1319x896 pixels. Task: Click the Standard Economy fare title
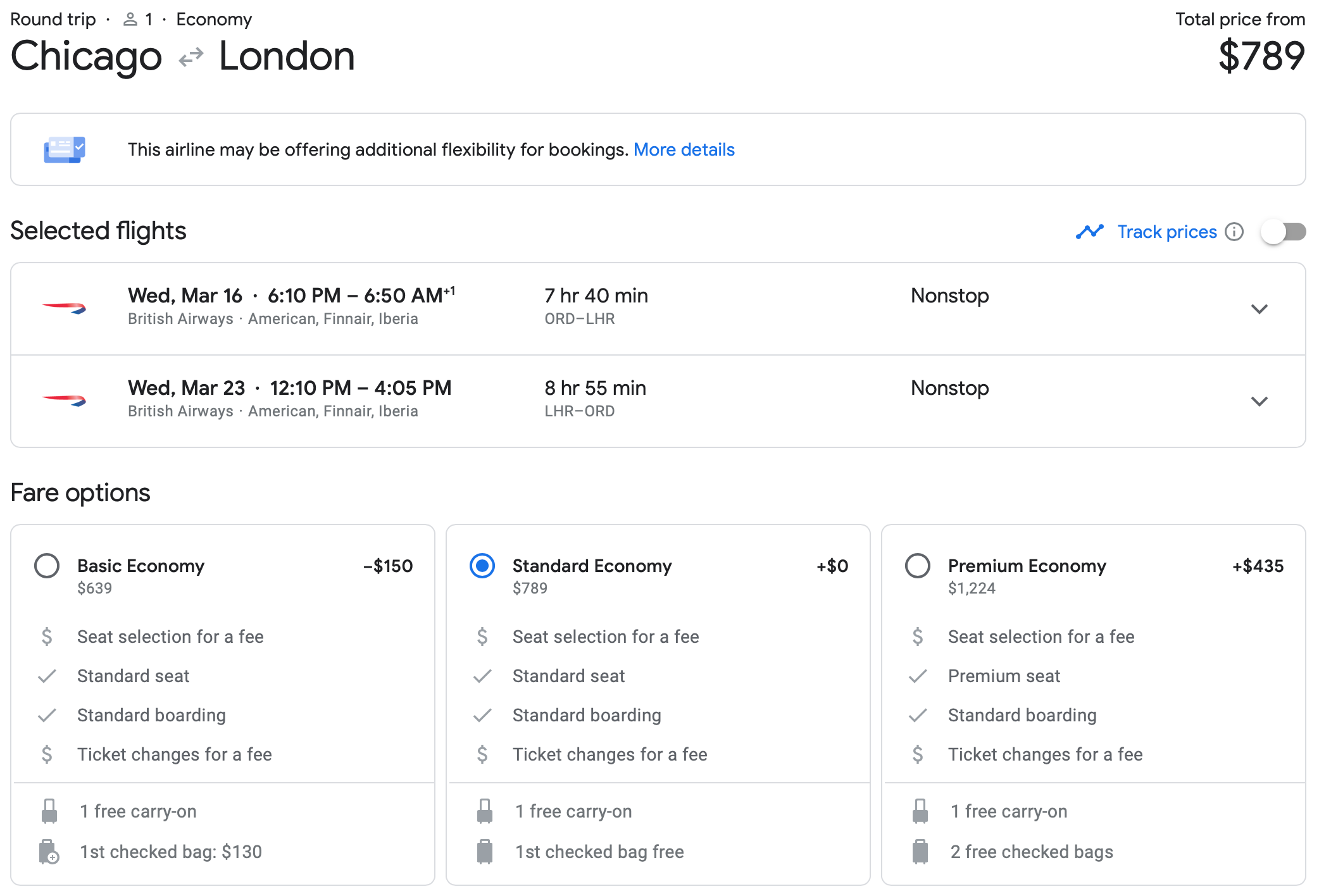592,566
